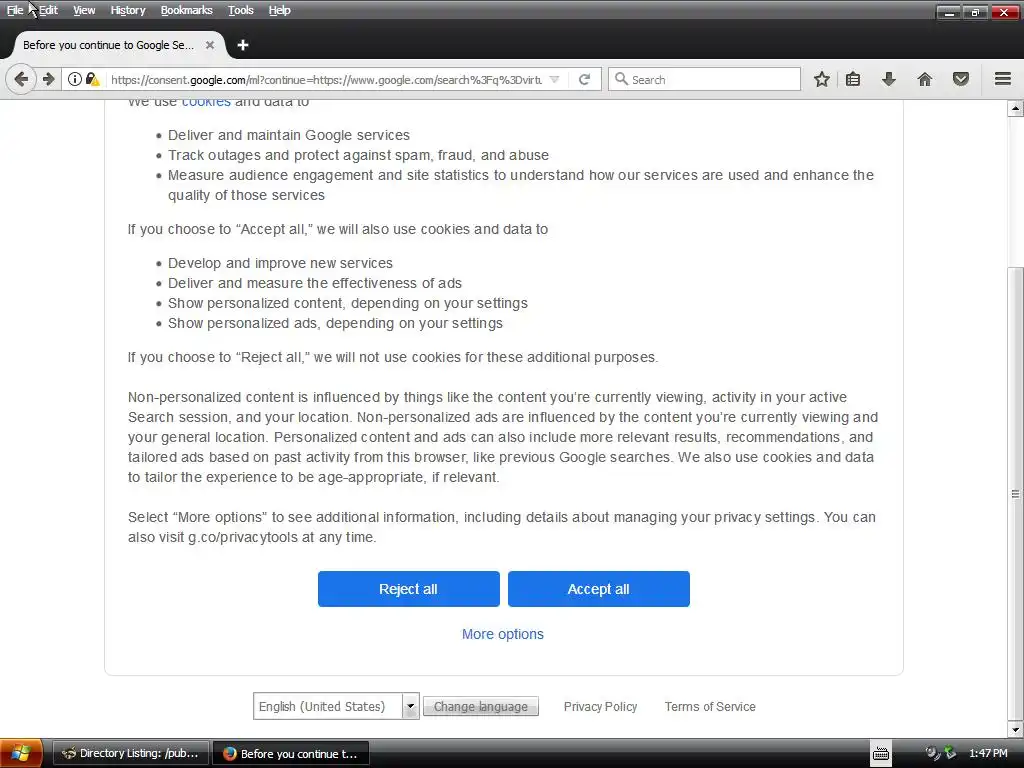
Task: Open a new tab with the plus icon
Action: [243, 45]
